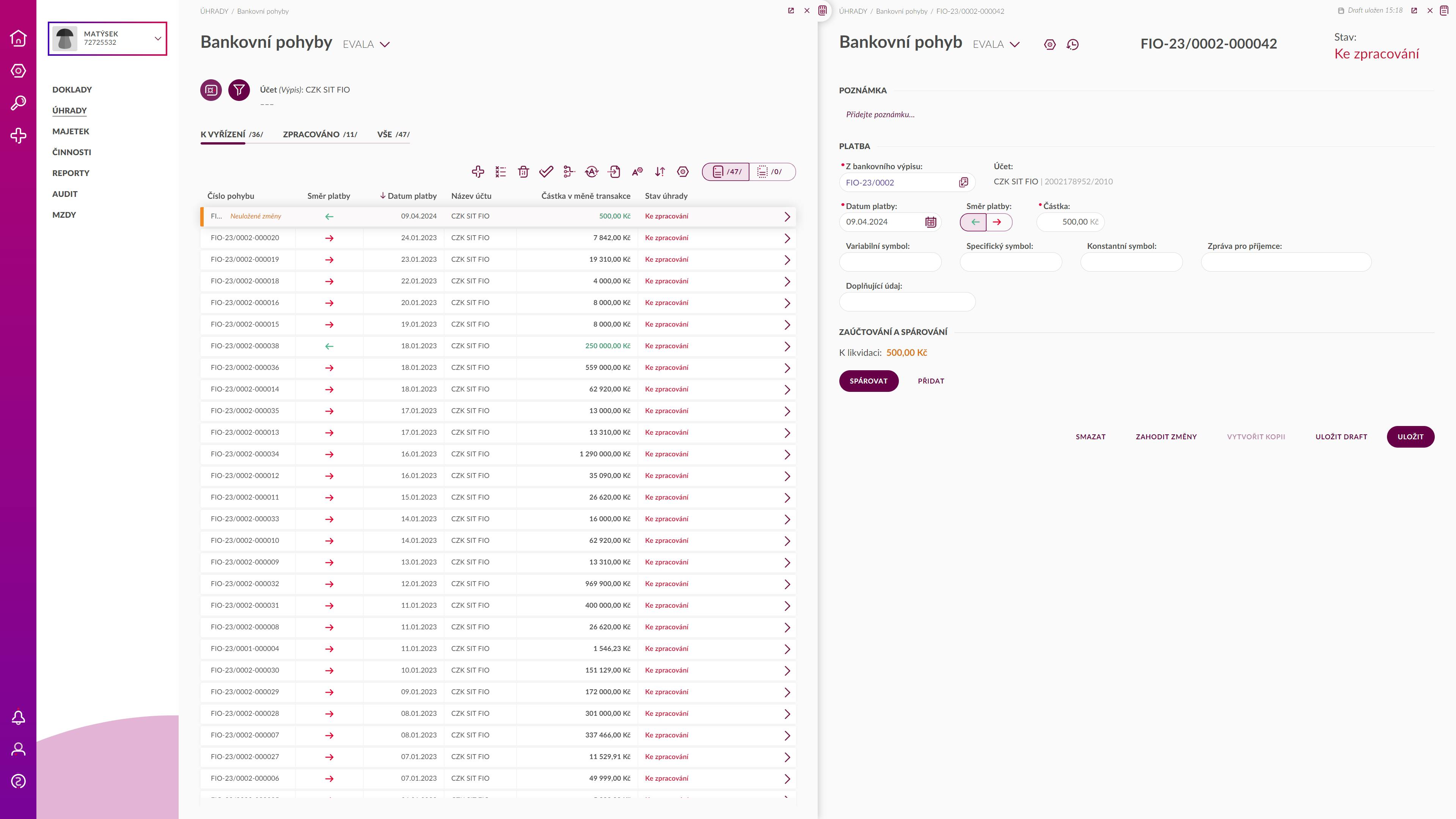Switch to selected items /0/ view toggle
Image resolution: width=1456 pixels, height=819 pixels.
point(771,172)
